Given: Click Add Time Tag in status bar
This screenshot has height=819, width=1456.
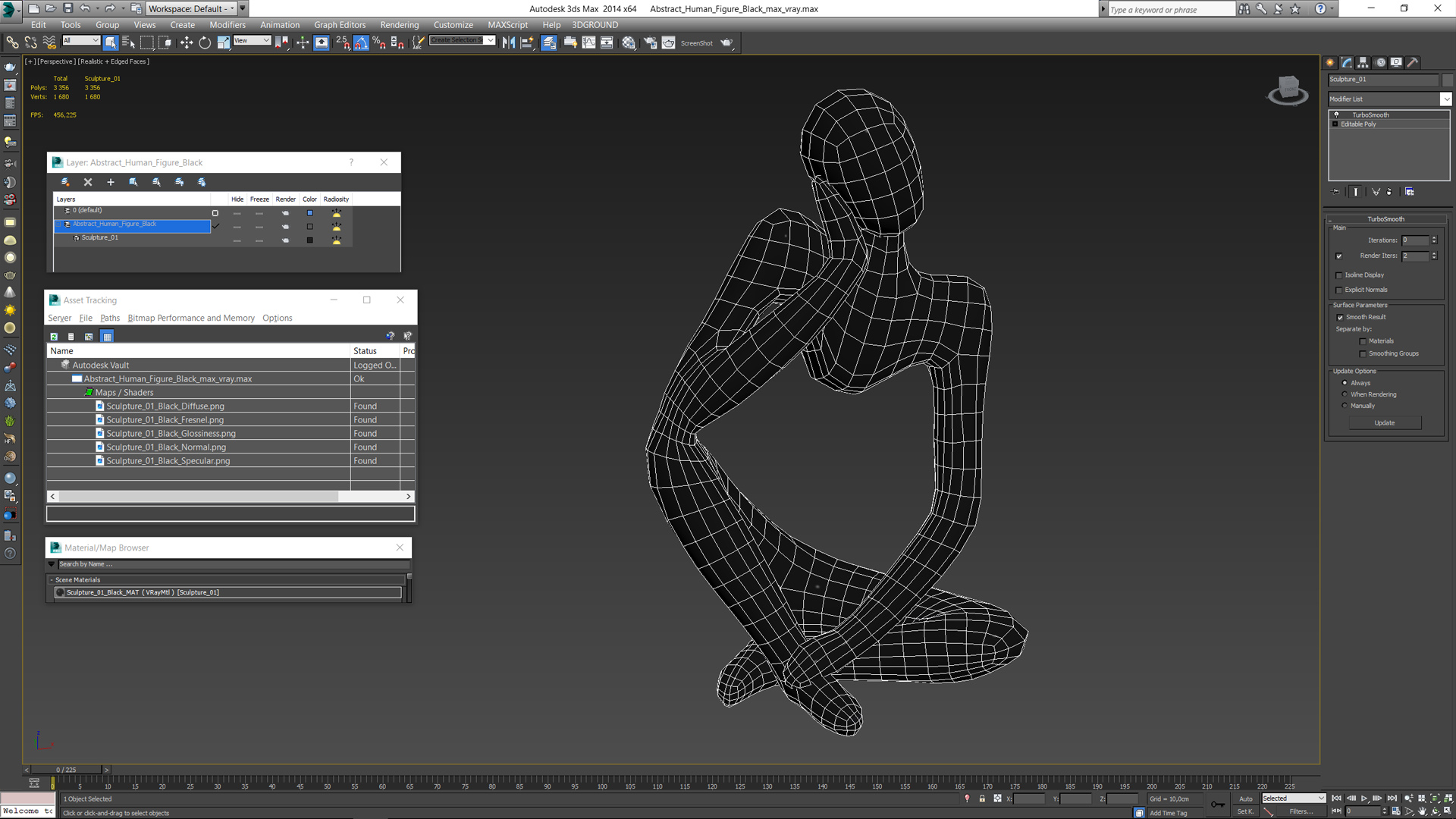Looking at the screenshot, I should point(1168,813).
